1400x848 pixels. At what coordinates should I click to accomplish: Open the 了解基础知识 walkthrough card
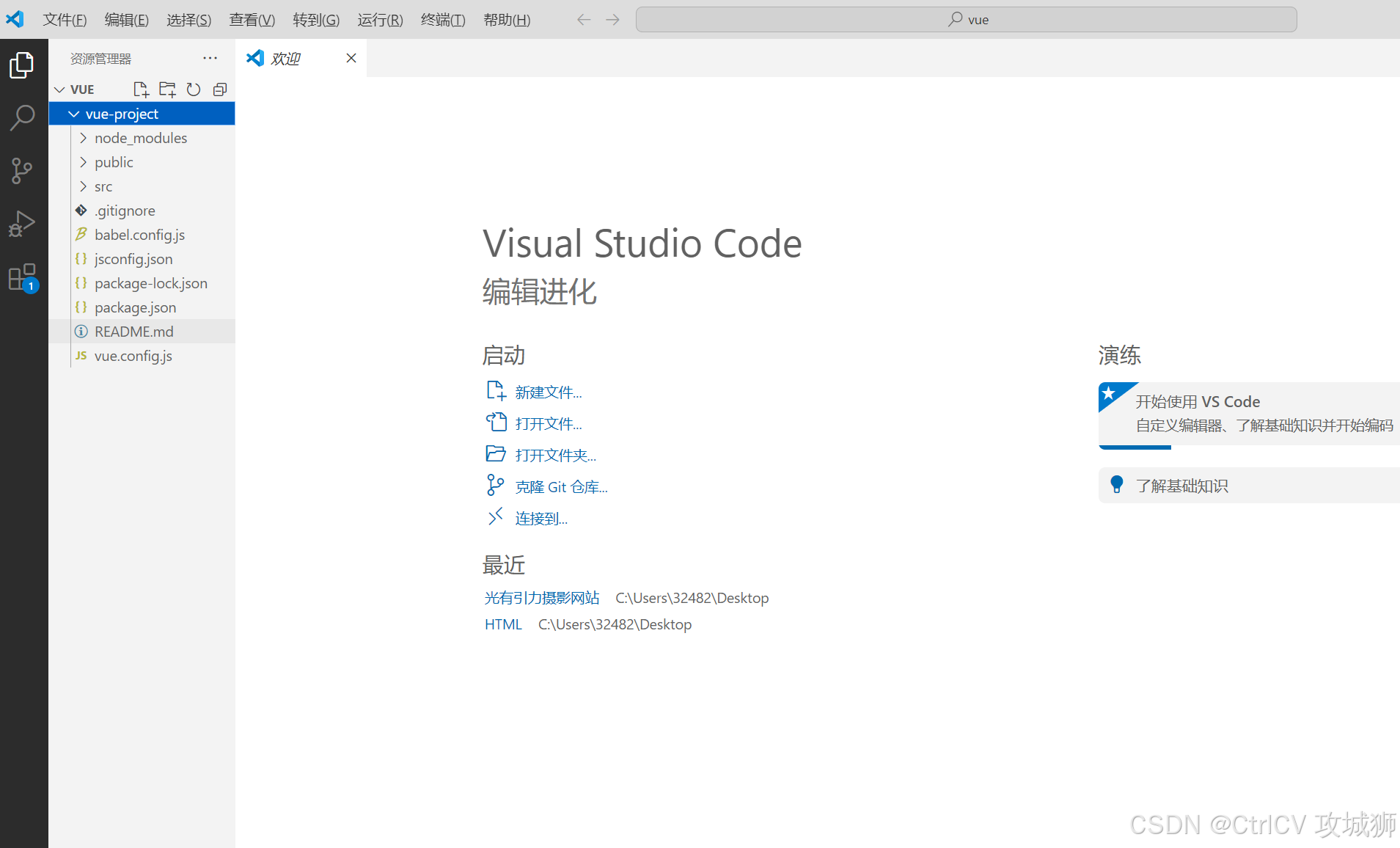(x=1249, y=485)
